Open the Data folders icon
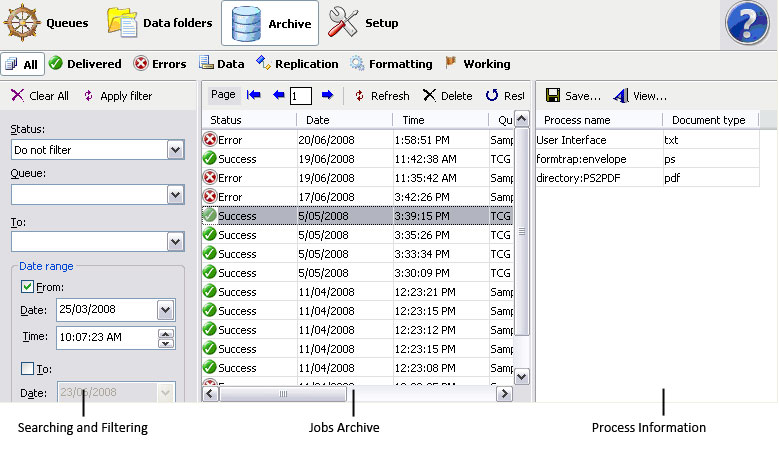 (x=122, y=23)
